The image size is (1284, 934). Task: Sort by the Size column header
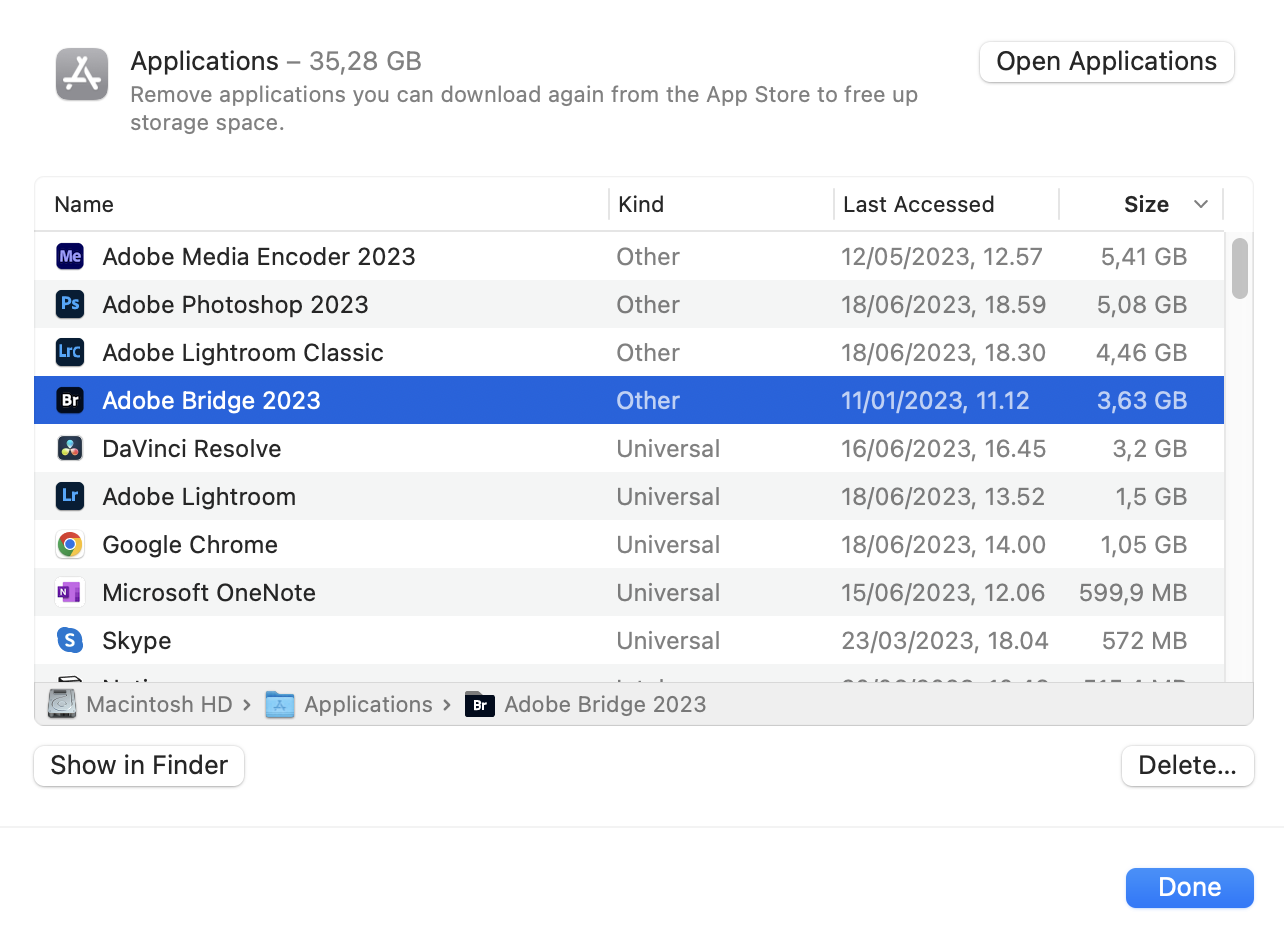click(1146, 205)
